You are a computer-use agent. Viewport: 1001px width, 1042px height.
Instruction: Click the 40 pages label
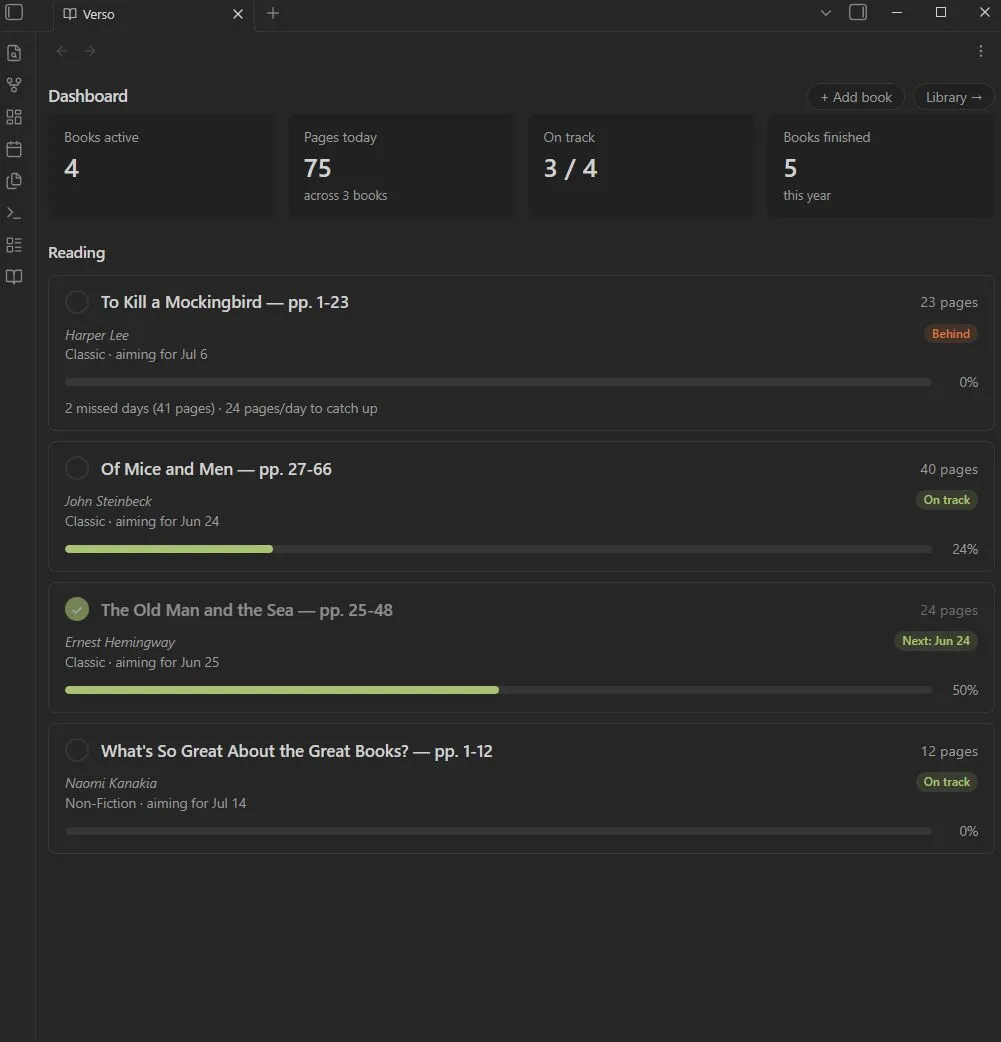(948, 469)
